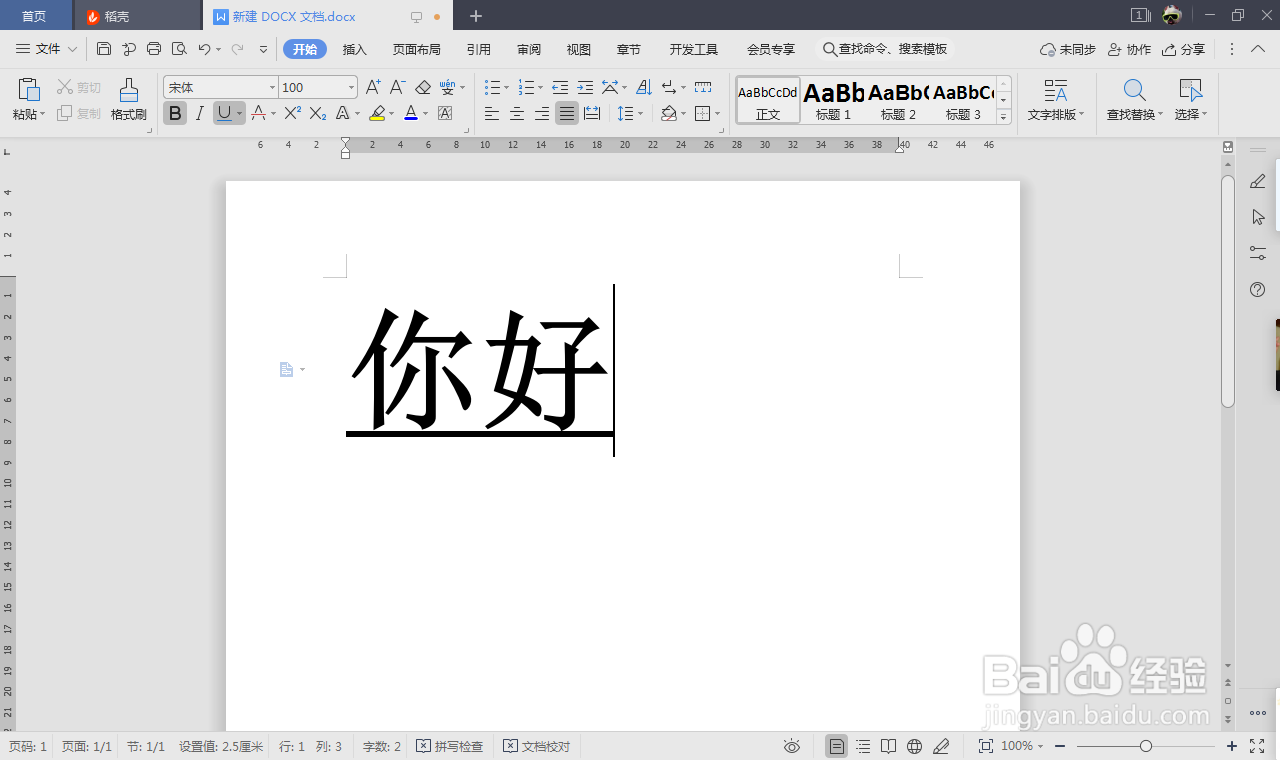The width and height of the screenshot is (1280, 760).
Task: Expand the line spacing dropdown
Action: [642, 114]
